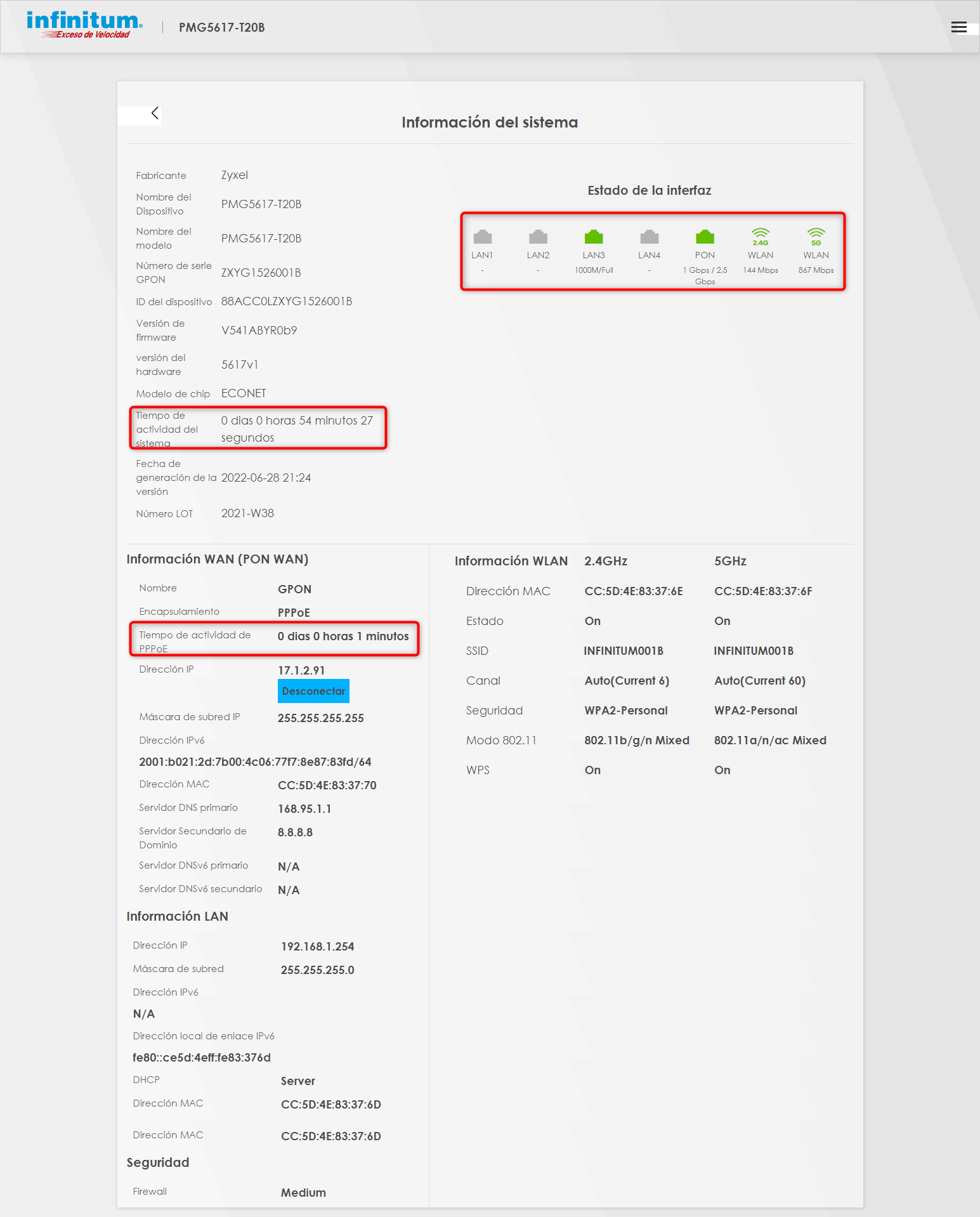Screen dimensions: 980x1217
Task: Go back using the left chevron arrow
Action: [154, 114]
